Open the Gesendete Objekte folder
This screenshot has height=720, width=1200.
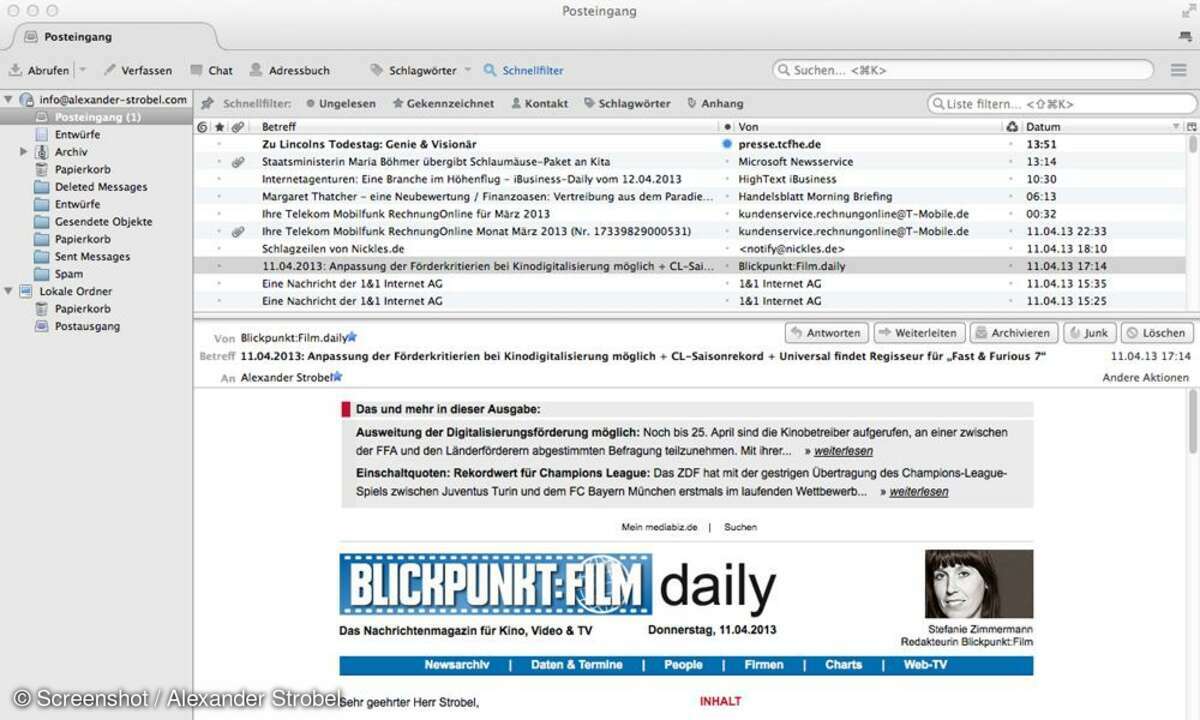click(x=103, y=222)
